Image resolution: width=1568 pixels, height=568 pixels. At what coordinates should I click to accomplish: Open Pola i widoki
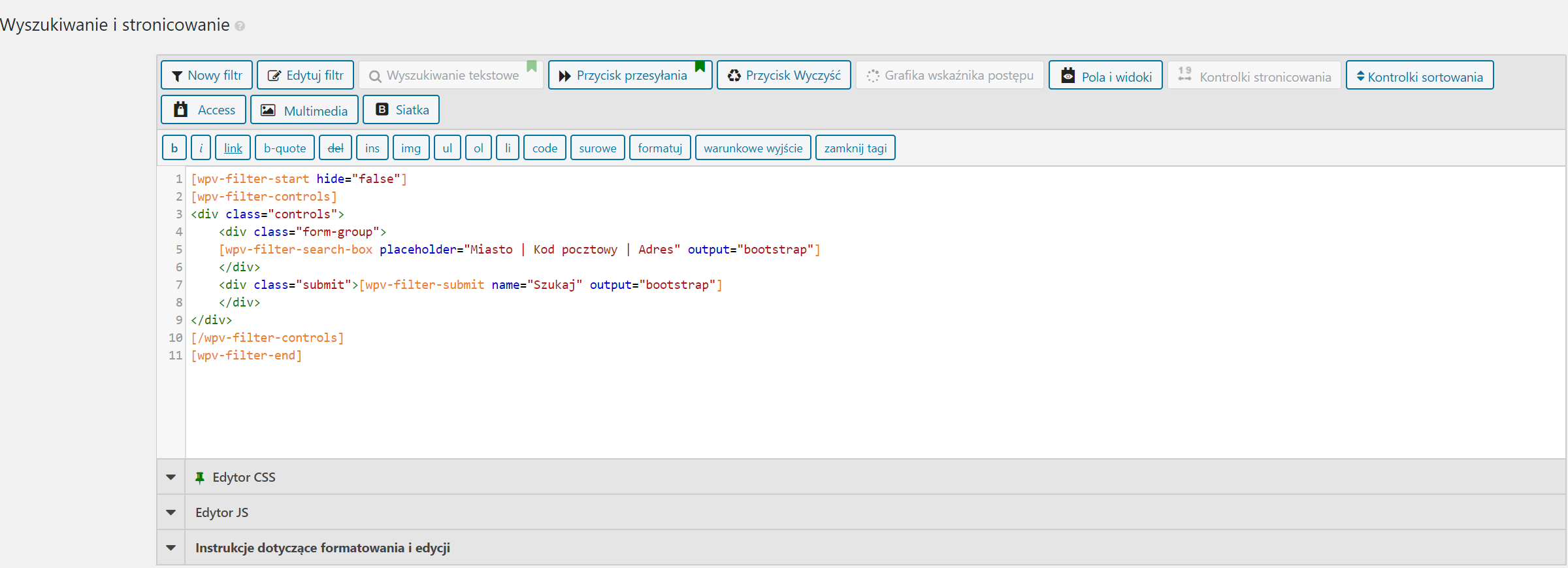point(1105,75)
